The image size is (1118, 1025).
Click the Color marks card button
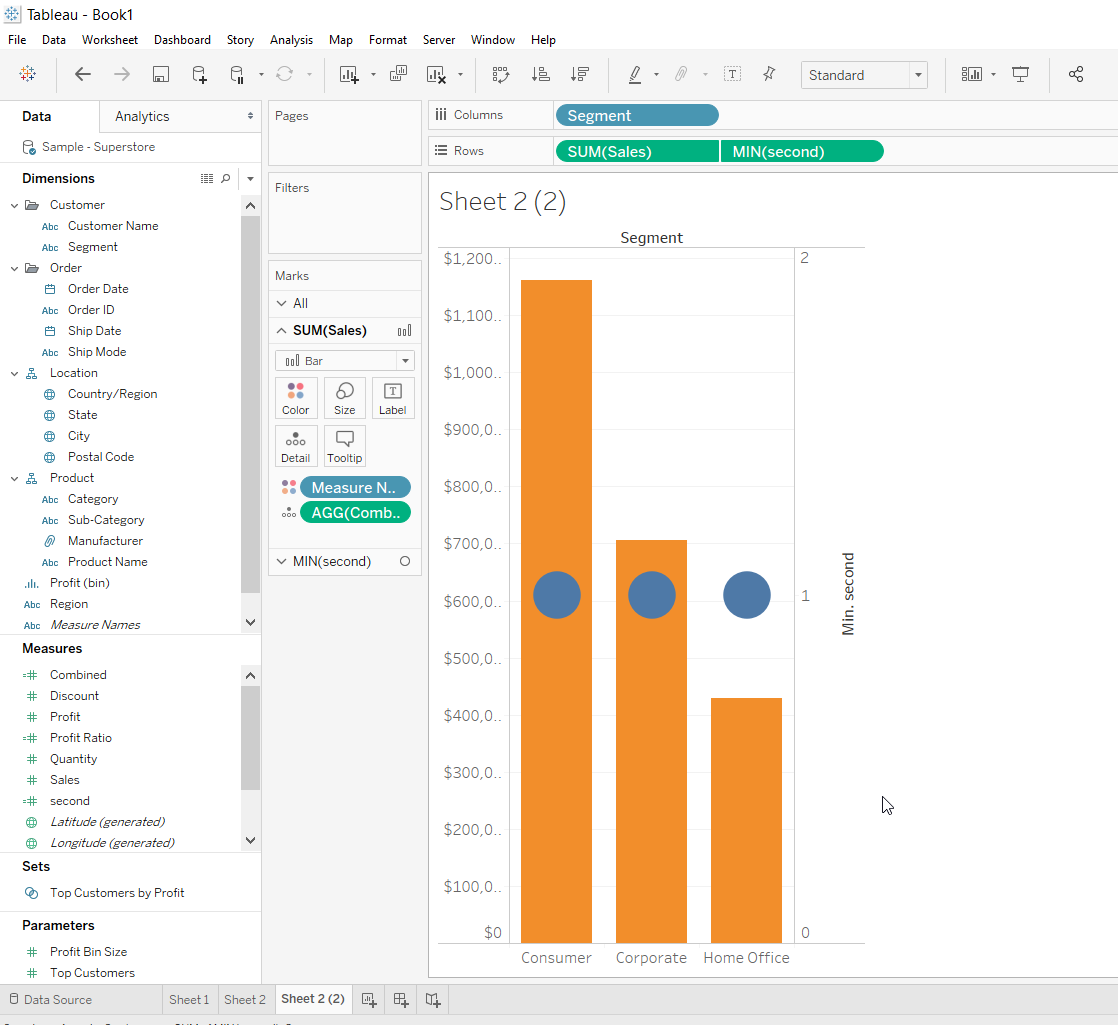click(x=296, y=398)
